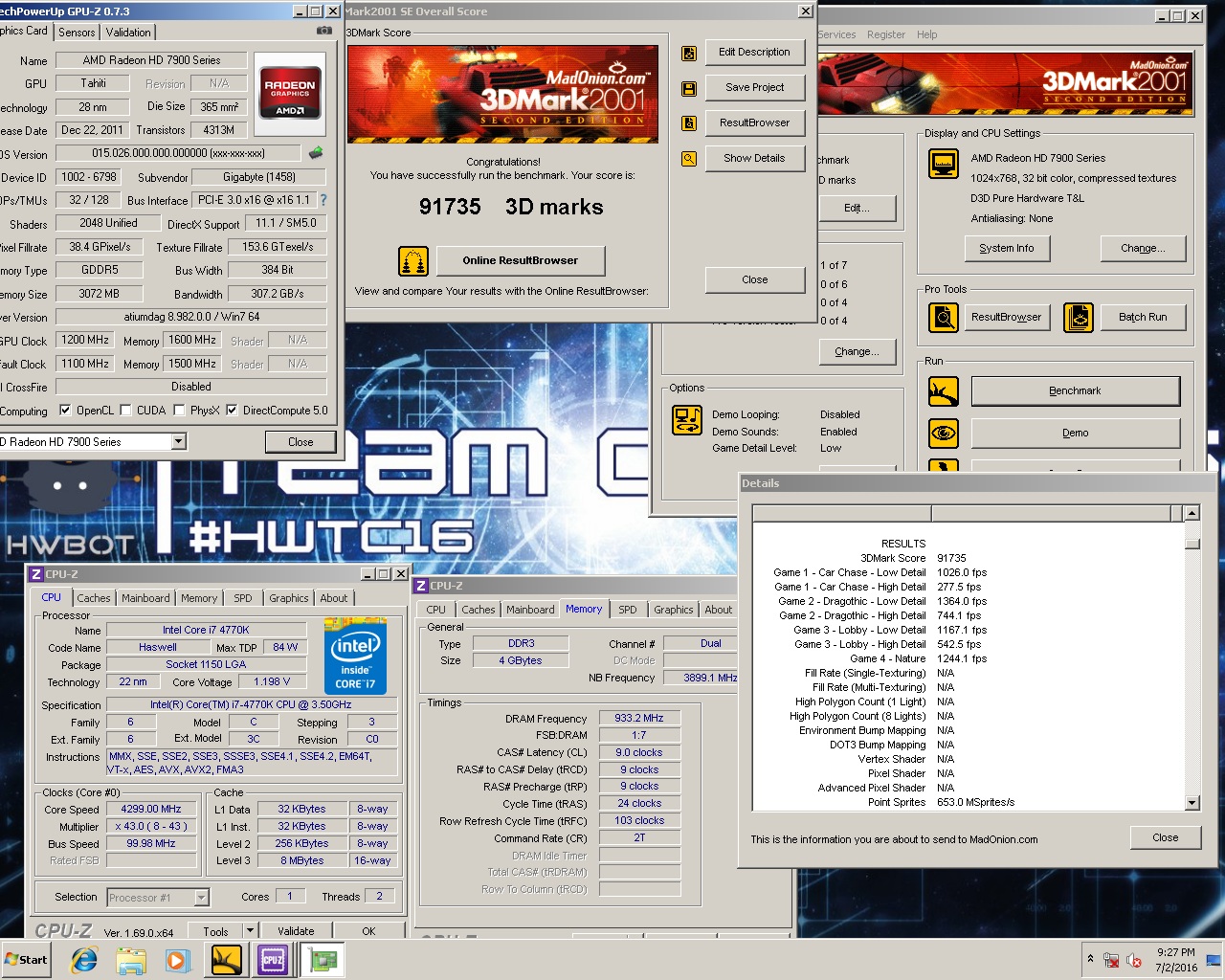Click the Validate button in CPU-Z
The width and height of the screenshot is (1225, 980).
coord(296,930)
